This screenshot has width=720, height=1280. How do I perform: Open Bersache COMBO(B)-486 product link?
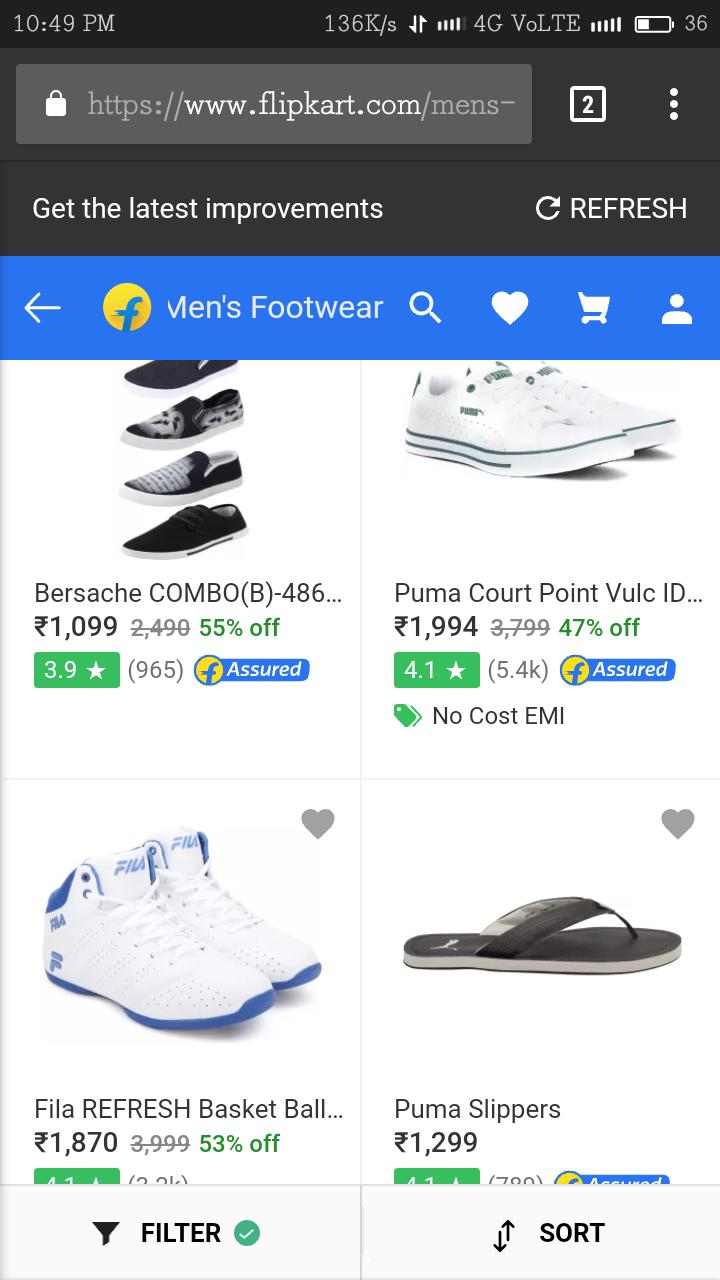point(188,593)
